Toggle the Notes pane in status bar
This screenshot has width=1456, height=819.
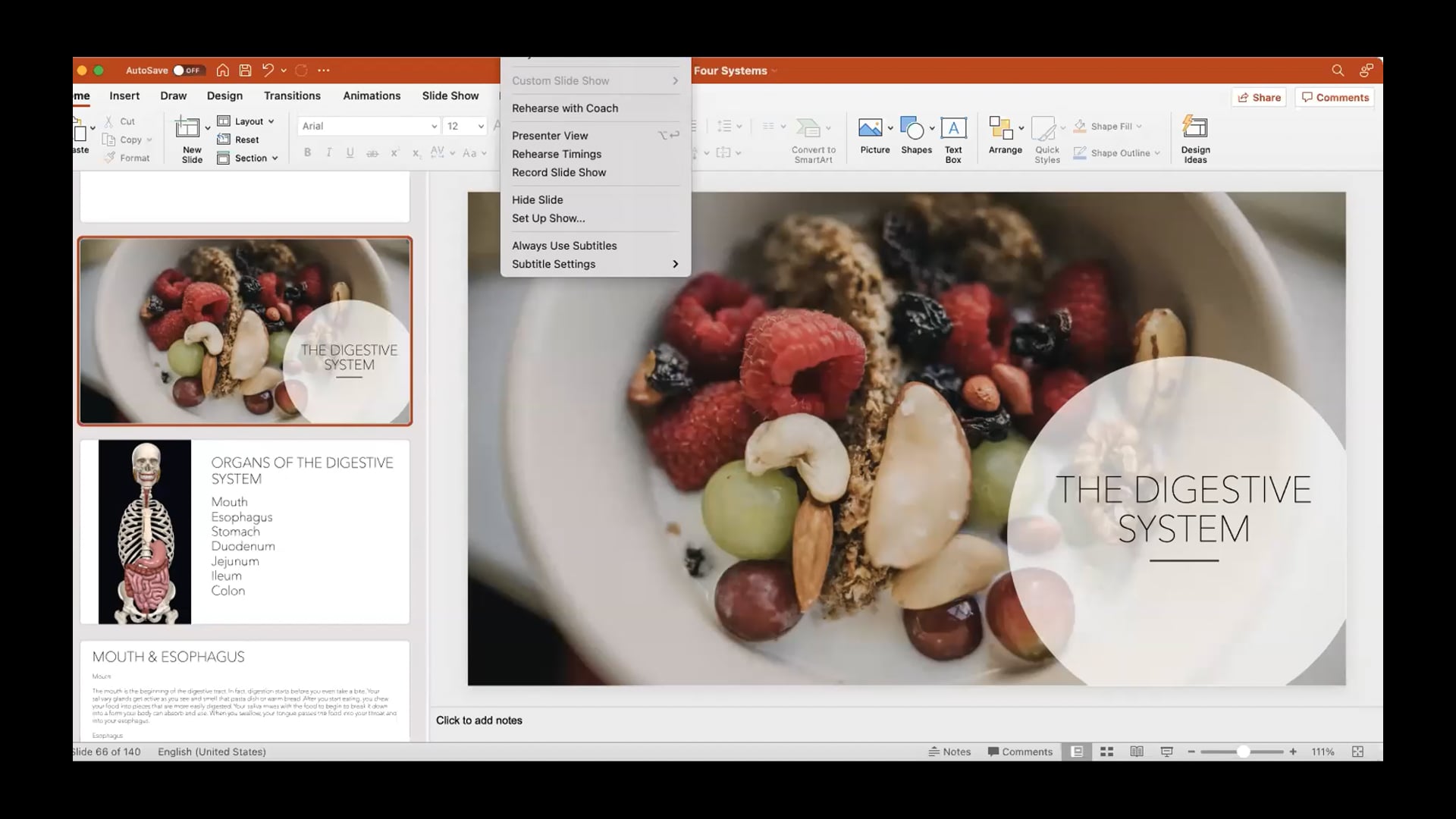[949, 752]
